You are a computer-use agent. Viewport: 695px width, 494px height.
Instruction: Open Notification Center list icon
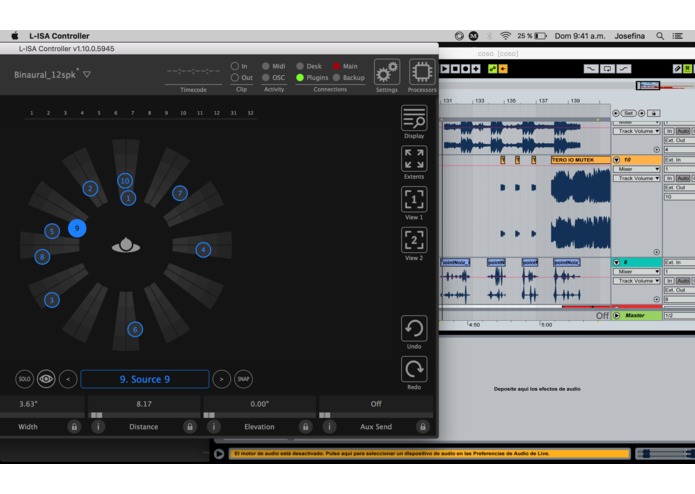click(x=677, y=36)
